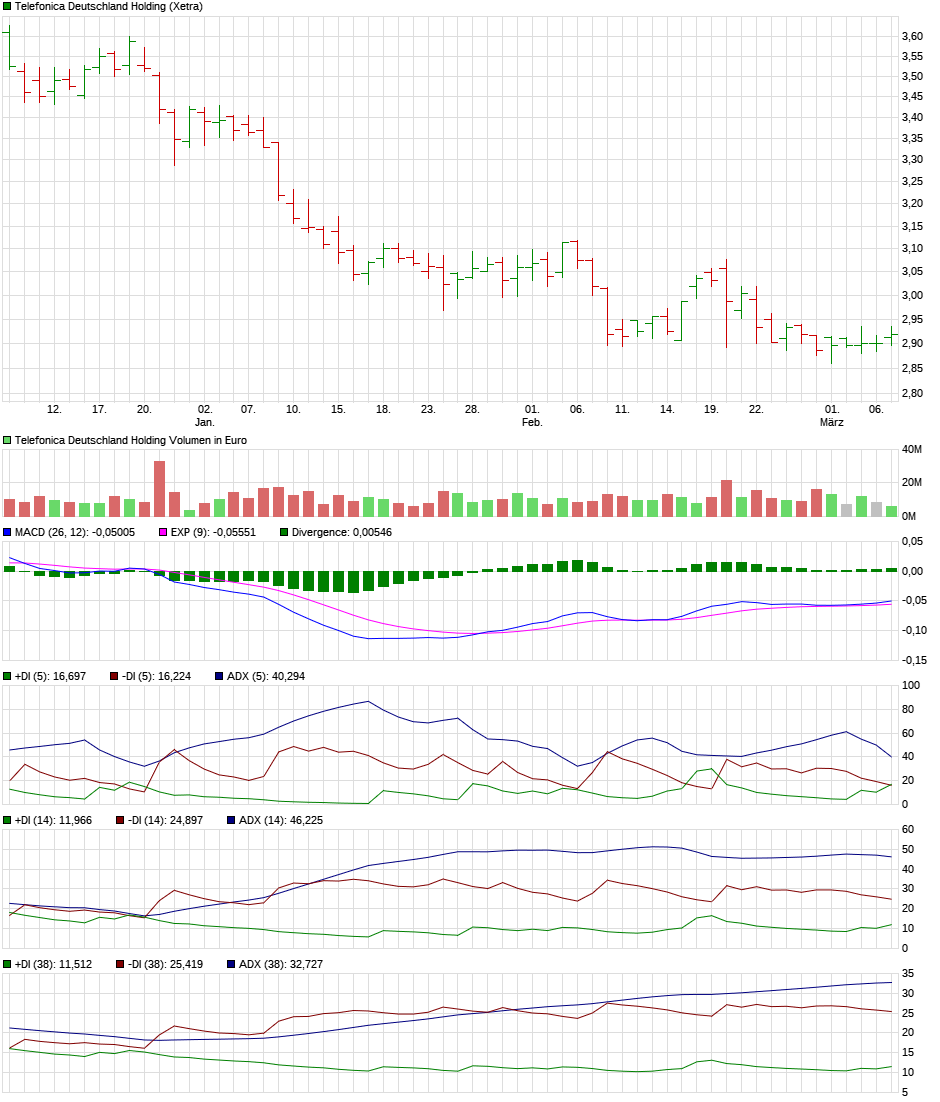
Task: Click the Feb. axis label
Action: click(x=533, y=422)
